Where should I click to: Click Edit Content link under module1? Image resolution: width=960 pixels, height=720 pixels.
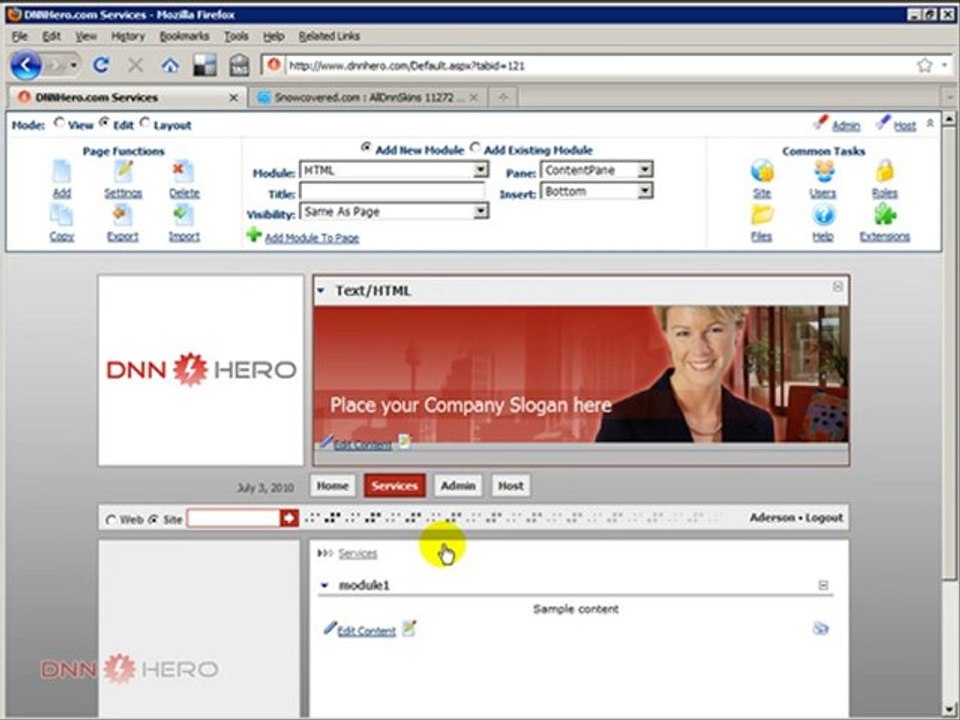click(367, 631)
